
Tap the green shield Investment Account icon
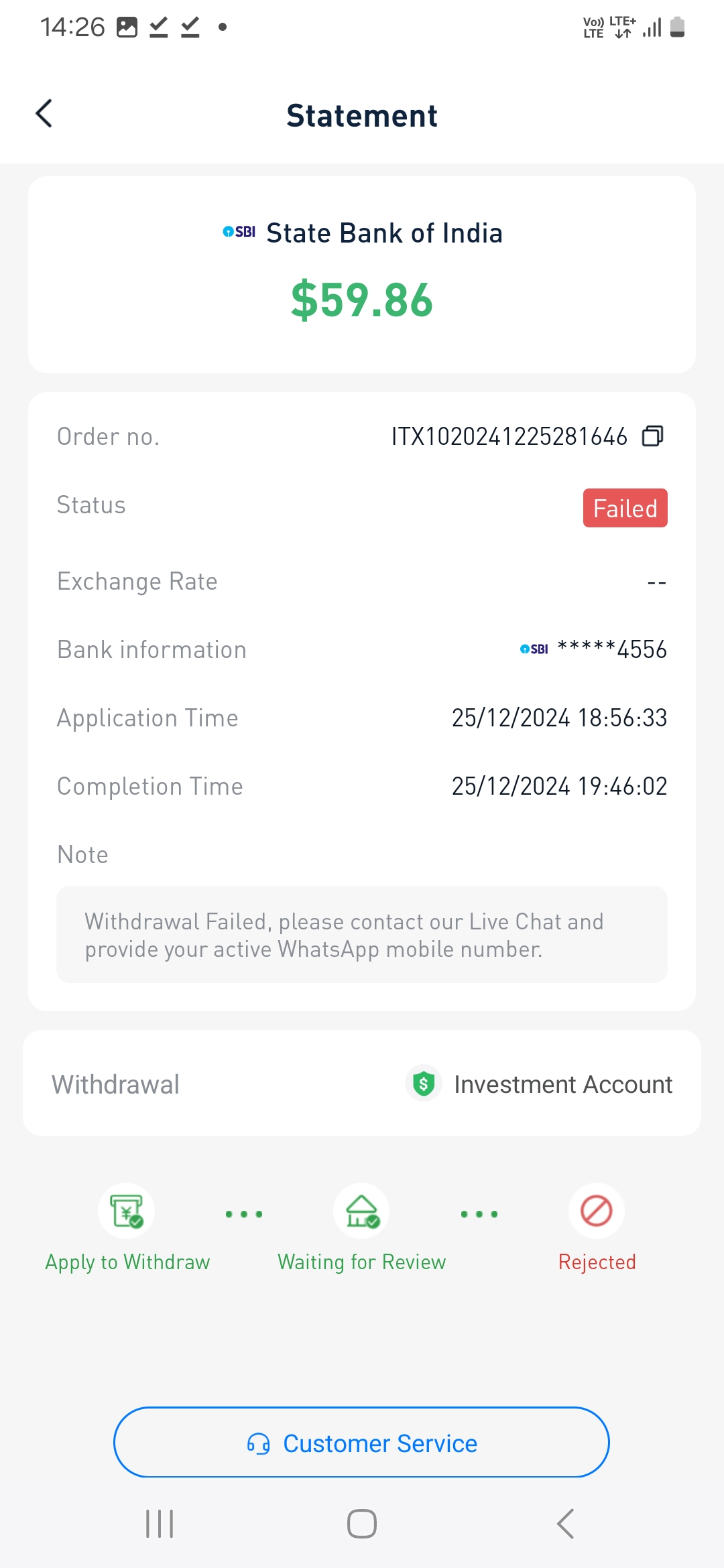click(424, 1084)
